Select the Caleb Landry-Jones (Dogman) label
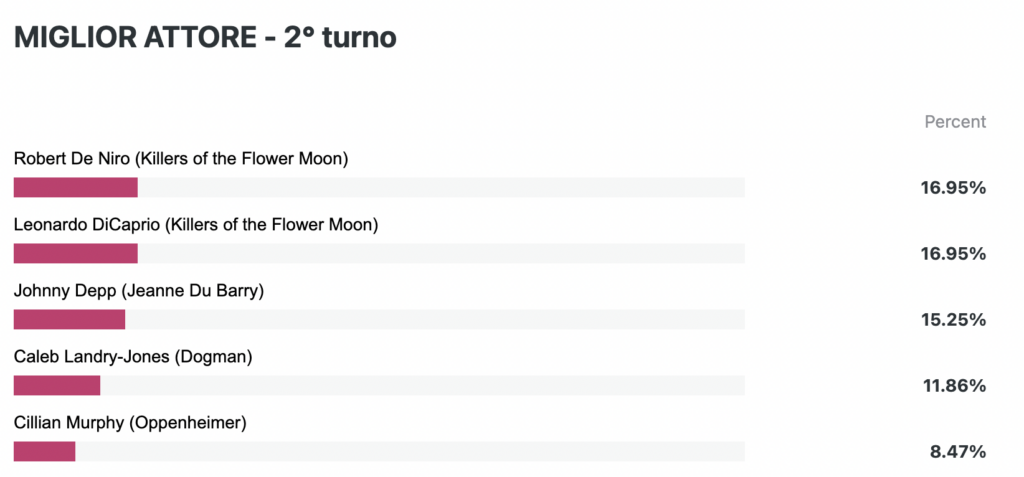 [133, 357]
